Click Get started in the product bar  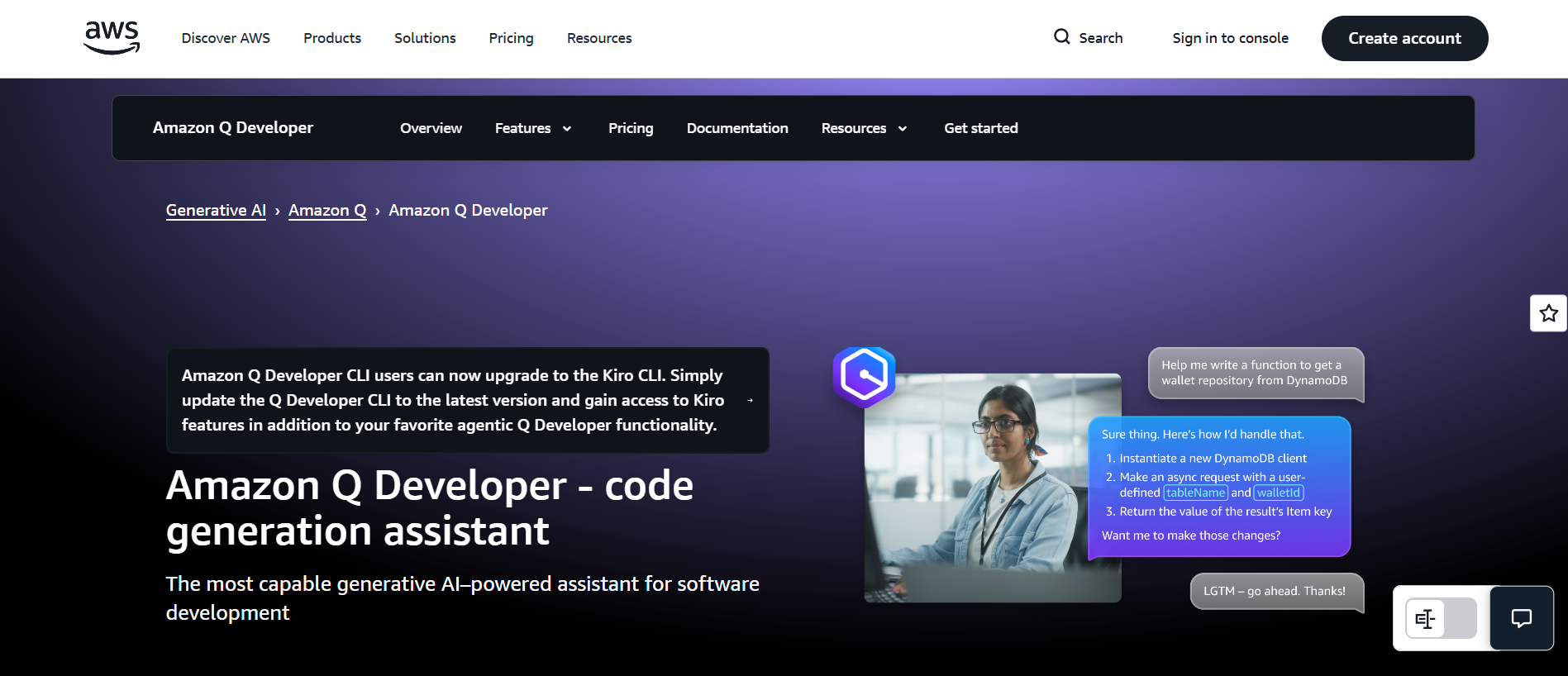(981, 128)
